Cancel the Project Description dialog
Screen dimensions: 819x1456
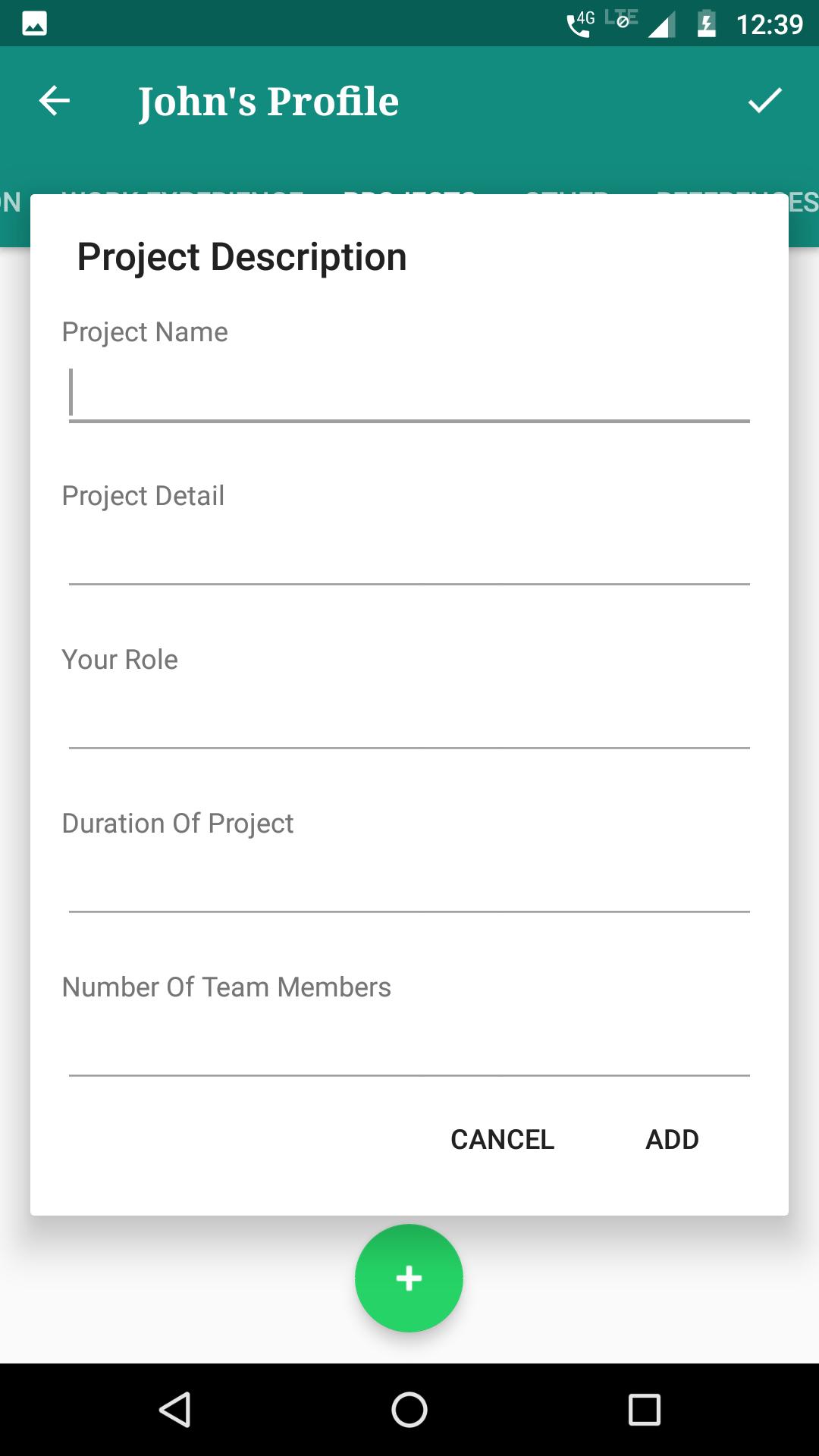pyautogui.click(x=502, y=1139)
